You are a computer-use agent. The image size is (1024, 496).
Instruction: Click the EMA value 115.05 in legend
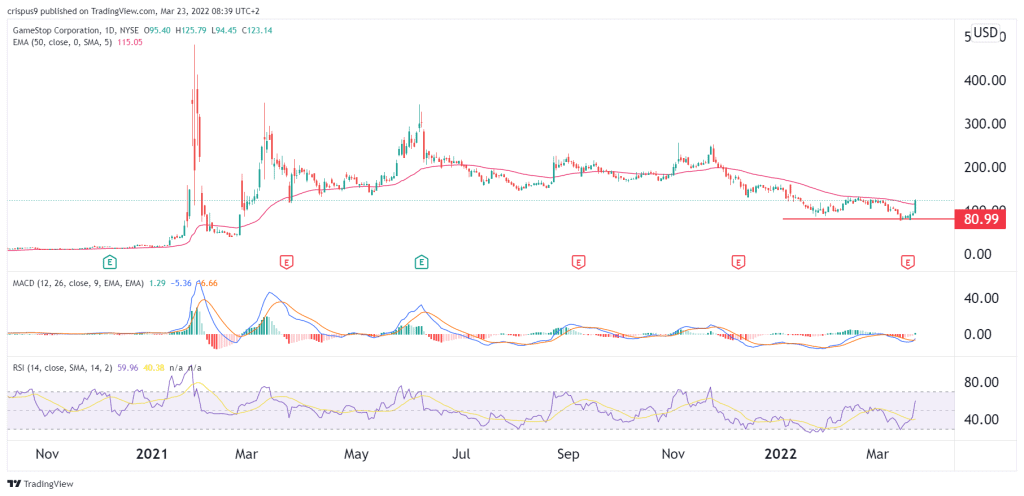[x=129, y=42]
